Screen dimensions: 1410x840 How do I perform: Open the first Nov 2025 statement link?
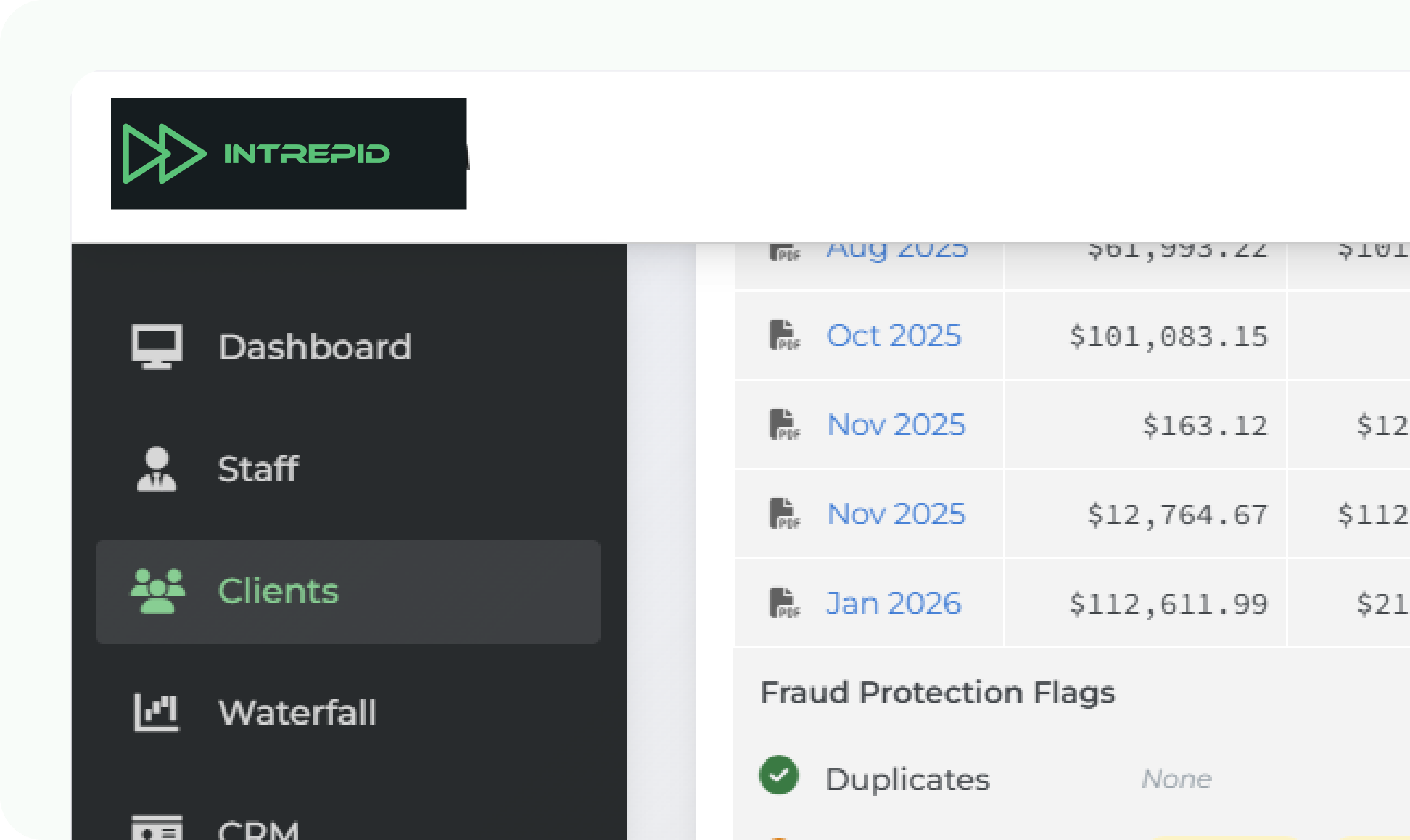(895, 424)
